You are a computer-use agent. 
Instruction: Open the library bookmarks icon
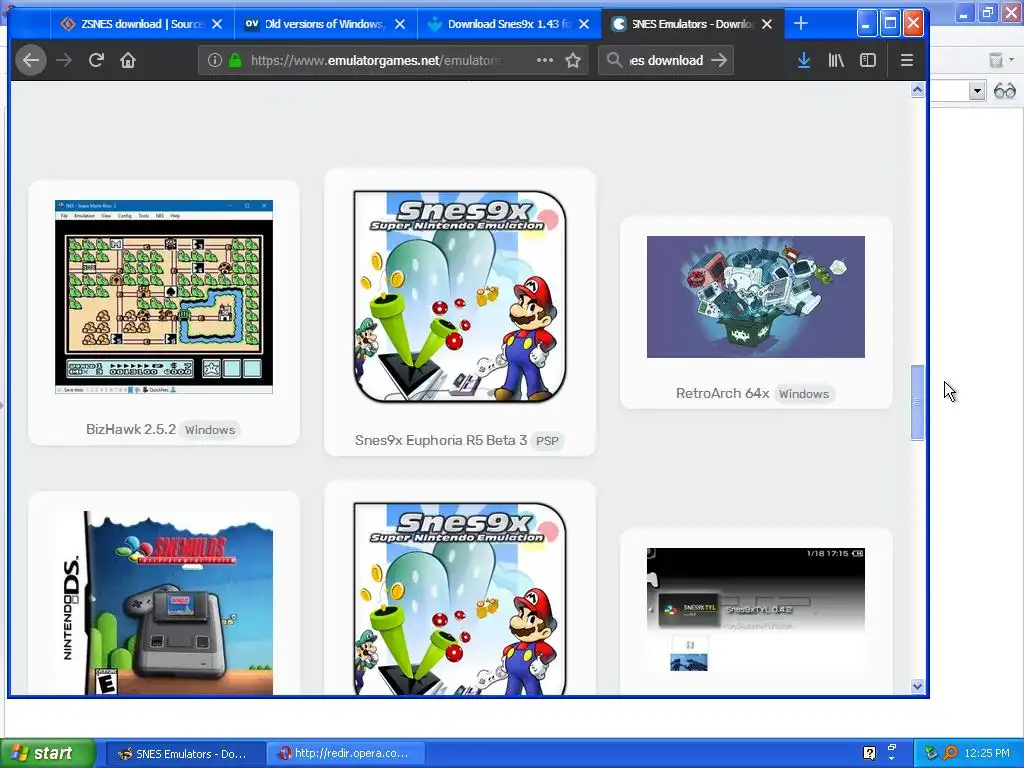tap(836, 61)
